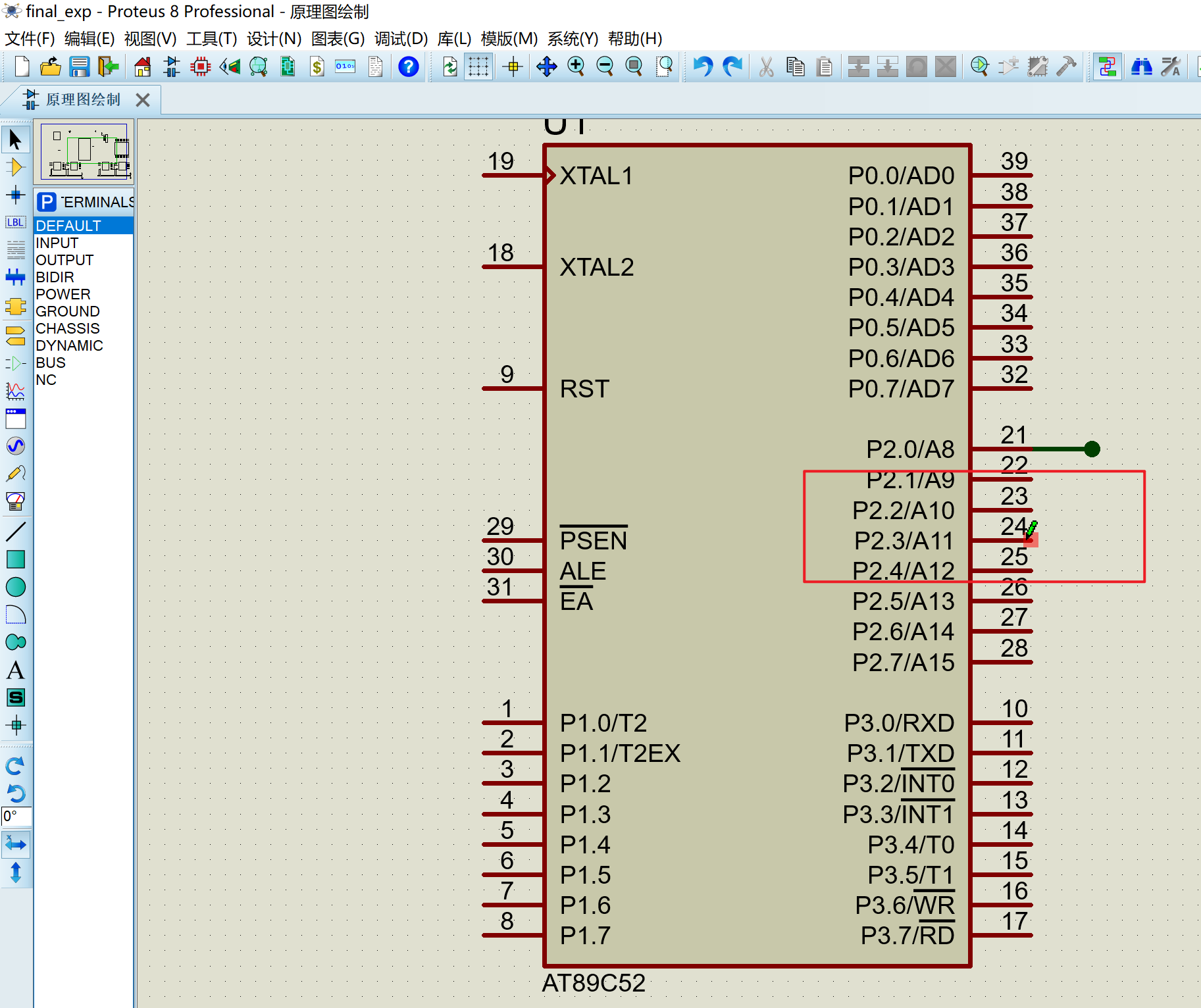Close the 原理图绘制 tab
The height and width of the screenshot is (1008, 1201).
143,100
